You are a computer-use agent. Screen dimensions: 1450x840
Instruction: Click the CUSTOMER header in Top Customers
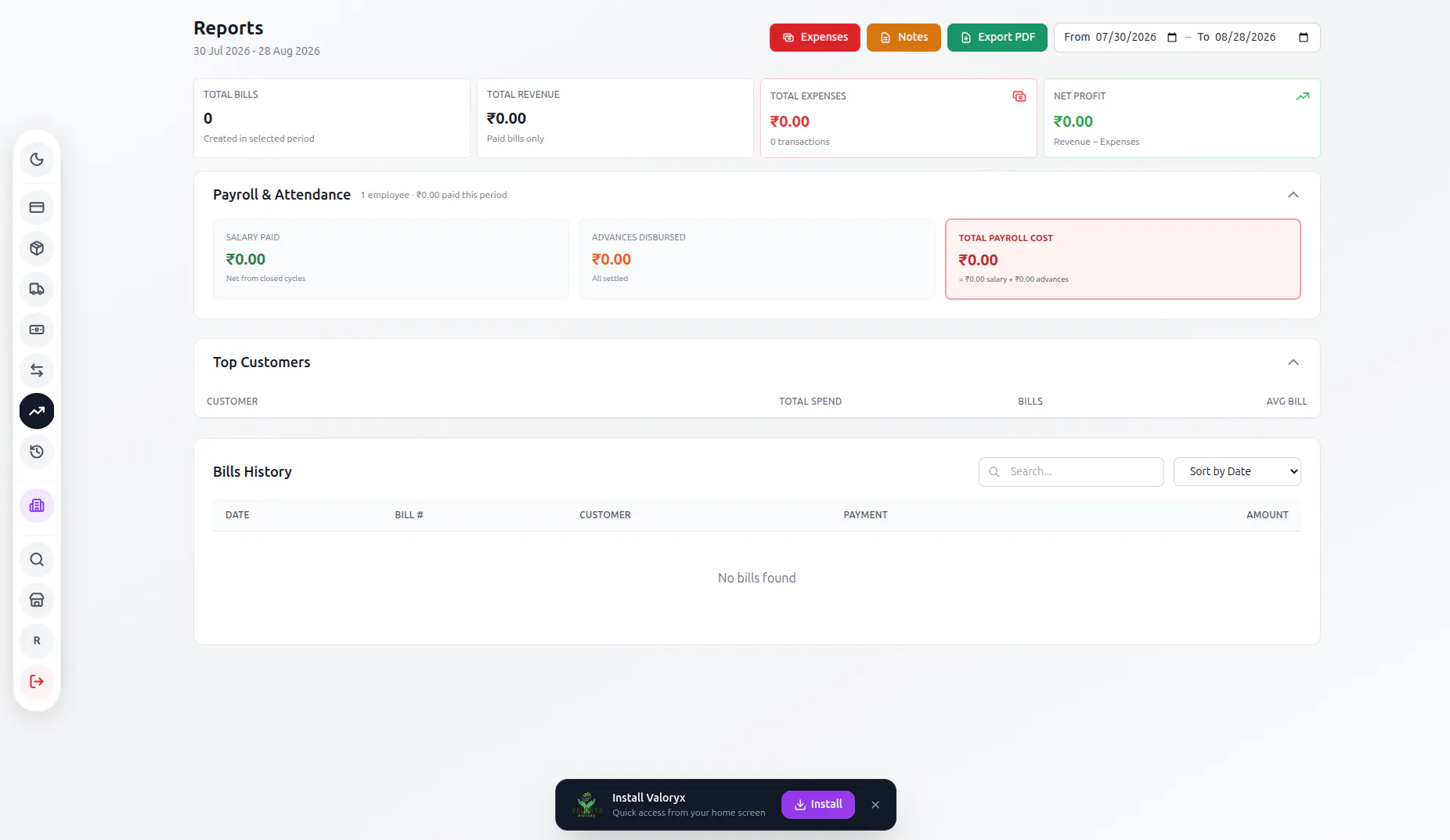point(233,402)
